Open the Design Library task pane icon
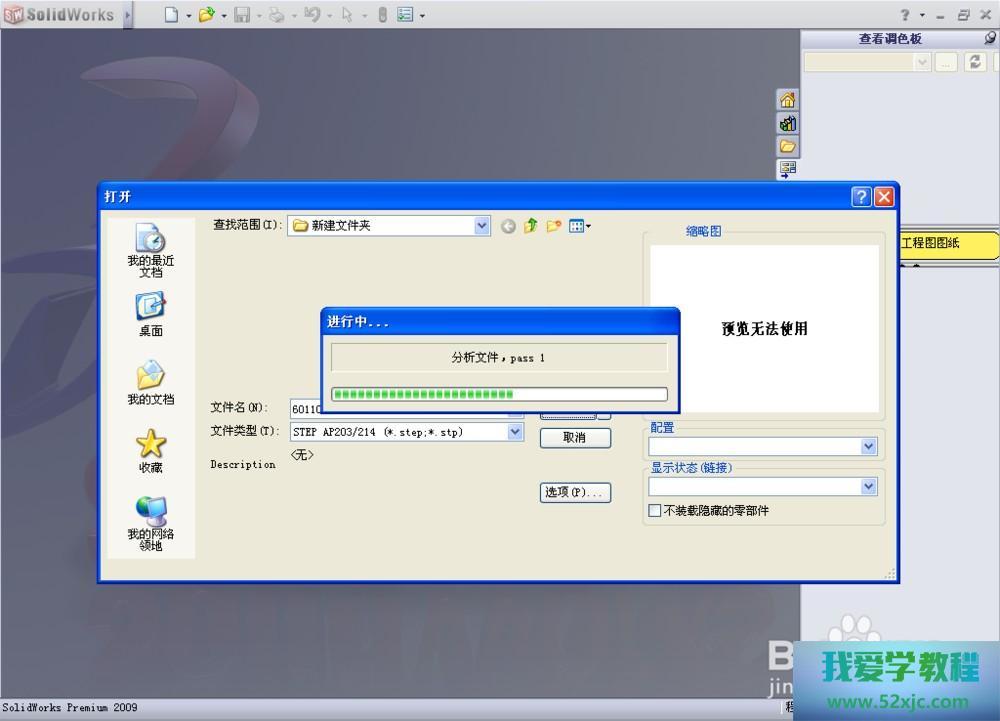The height and width of the screenshot is (721, 1000). 788,124
